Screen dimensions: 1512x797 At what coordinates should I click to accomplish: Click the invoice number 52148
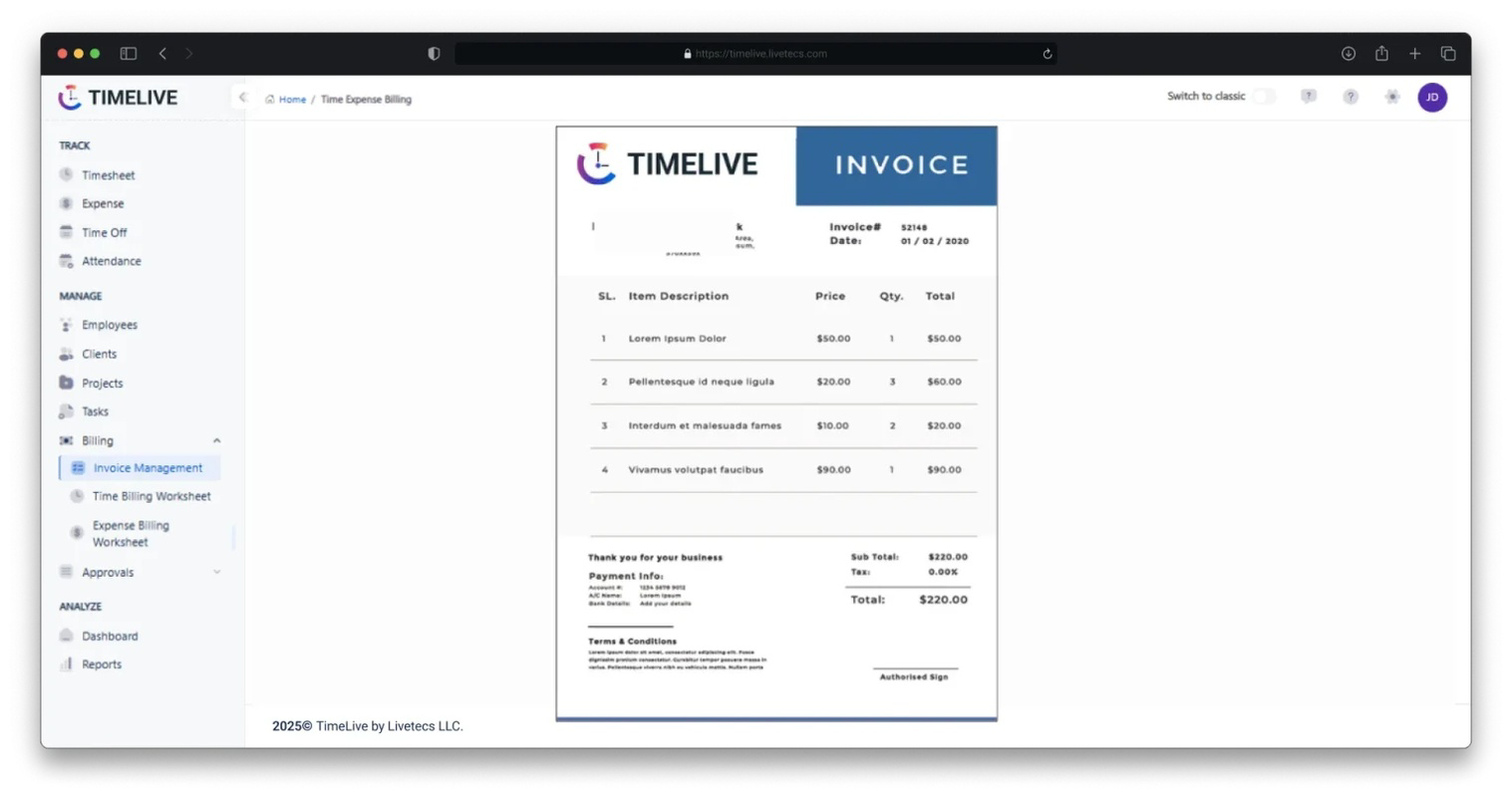914,227
